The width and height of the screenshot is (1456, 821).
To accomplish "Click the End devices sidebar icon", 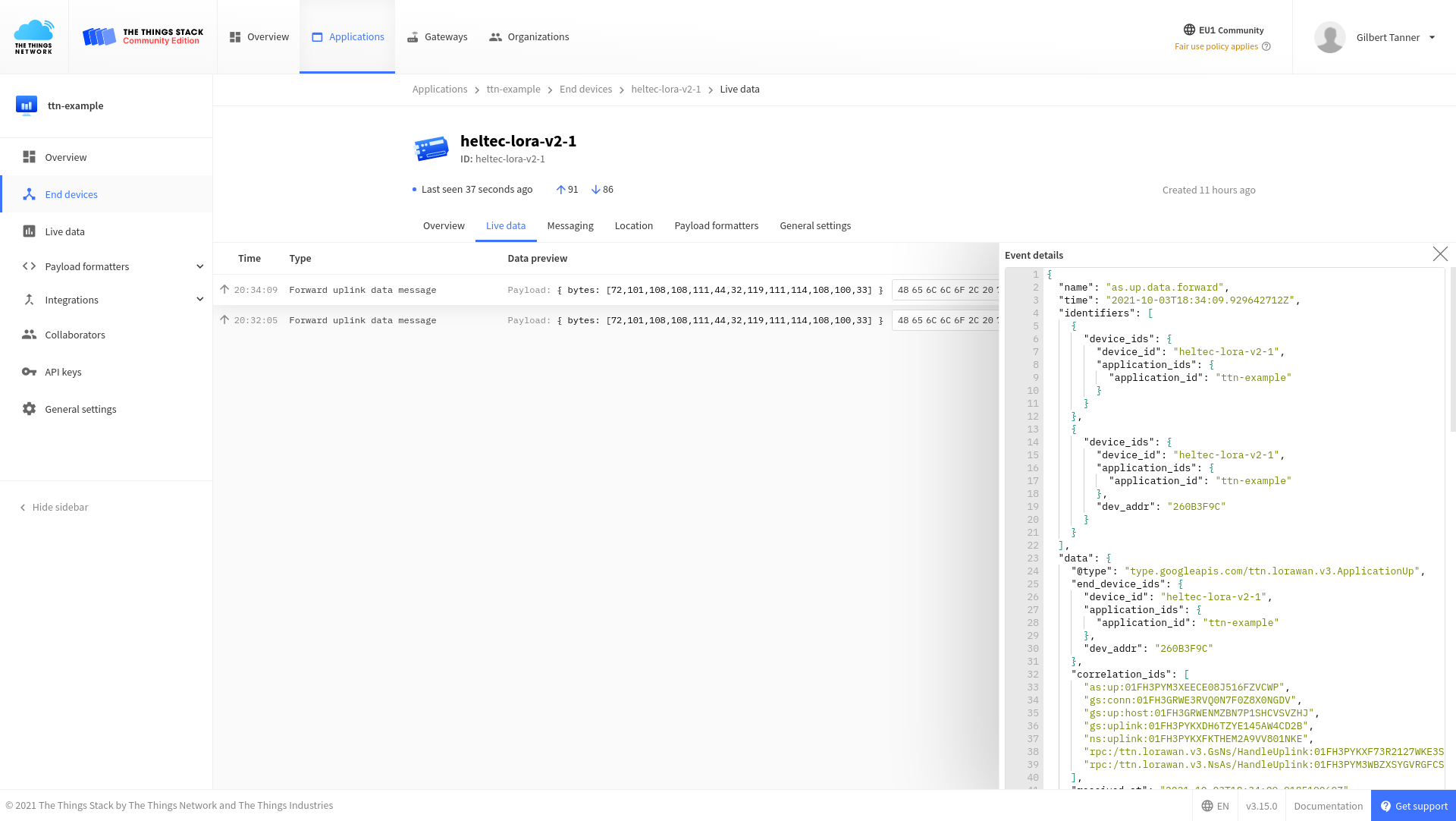I will (x=29, y=194).
